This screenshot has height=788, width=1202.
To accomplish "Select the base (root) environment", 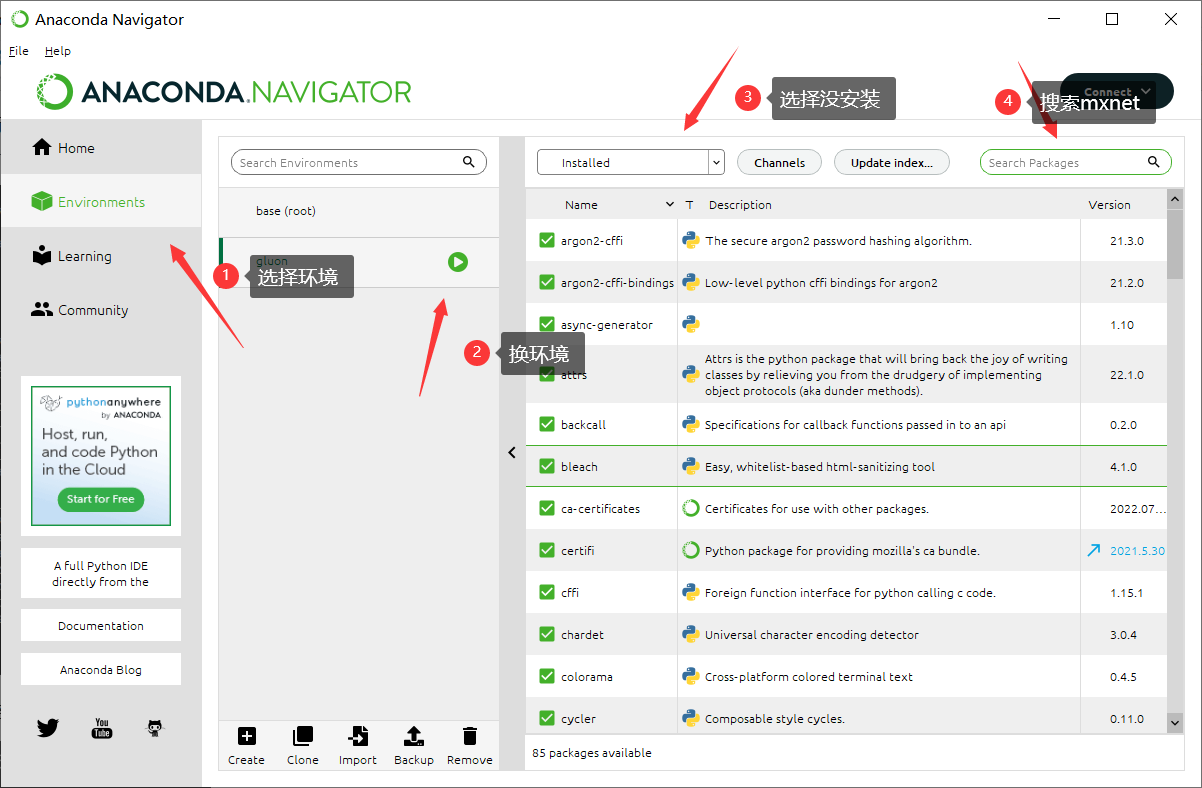I will [359, 211].
